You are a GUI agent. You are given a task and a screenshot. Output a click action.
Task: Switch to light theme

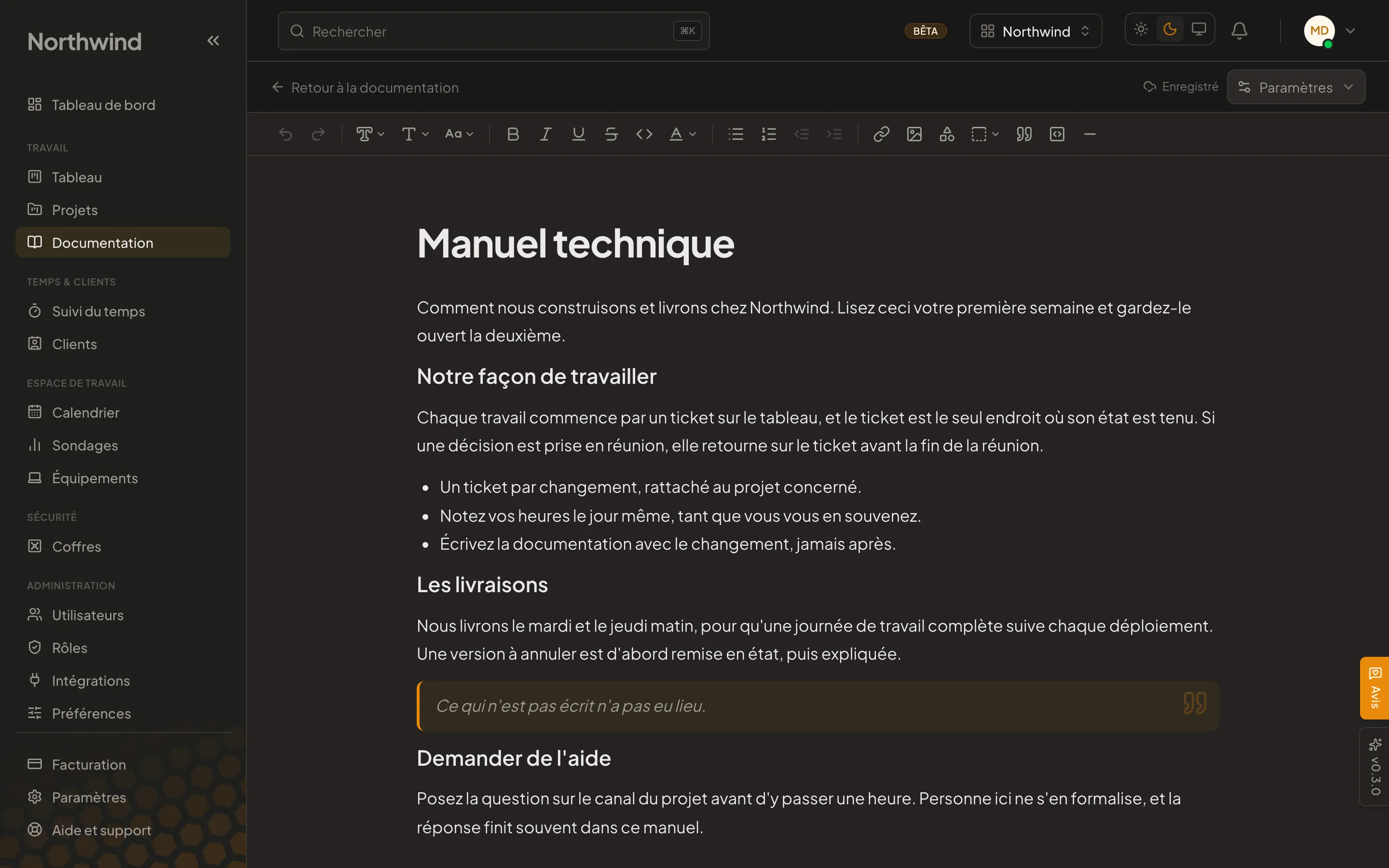(x=1141, y=29)
